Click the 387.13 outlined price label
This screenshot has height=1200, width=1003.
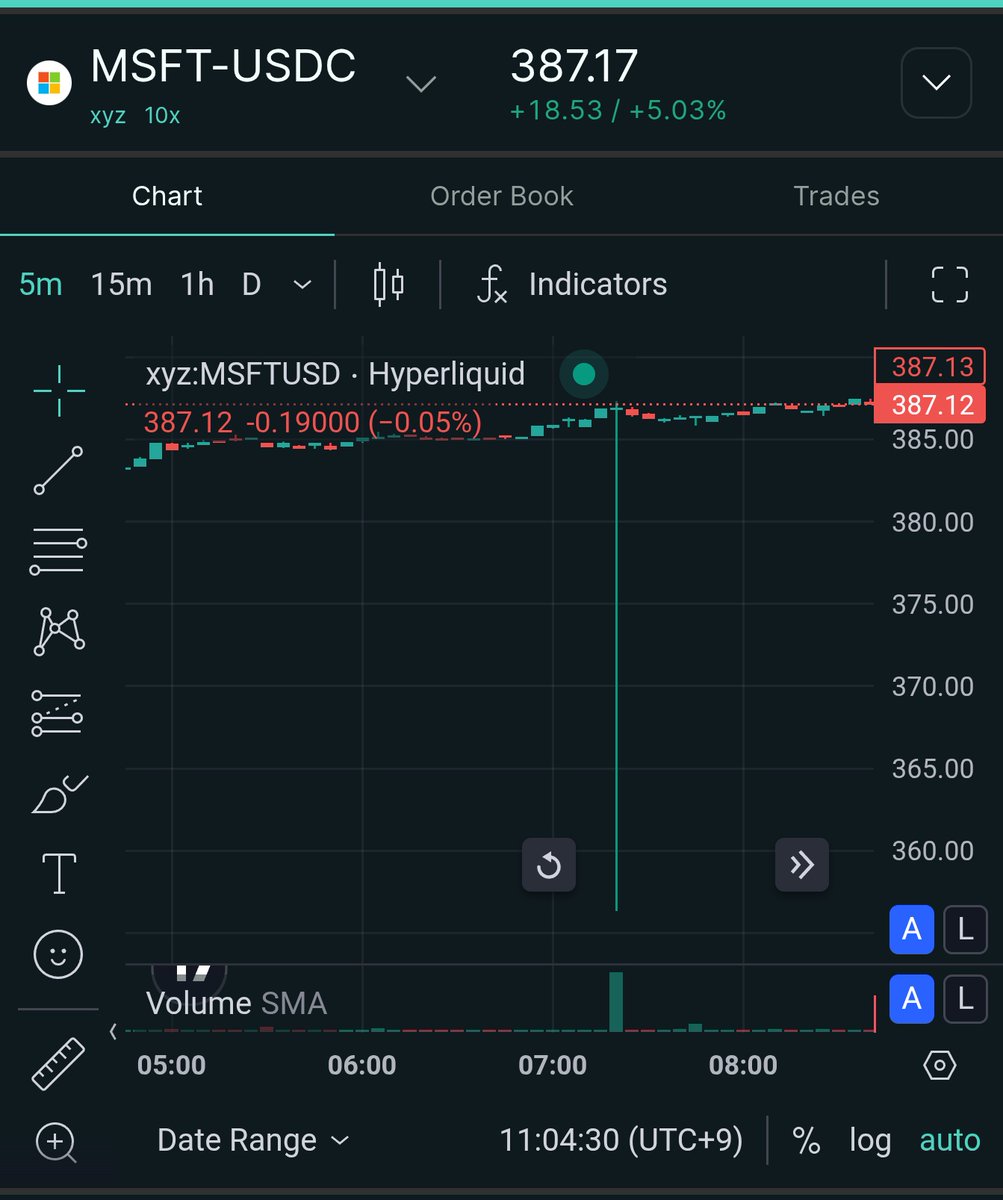pyautogui.click(x=930, y=367)
